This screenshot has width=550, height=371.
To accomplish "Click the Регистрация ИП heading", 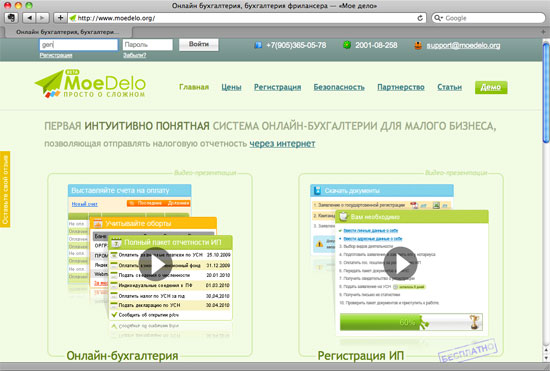I will [361, 356].
